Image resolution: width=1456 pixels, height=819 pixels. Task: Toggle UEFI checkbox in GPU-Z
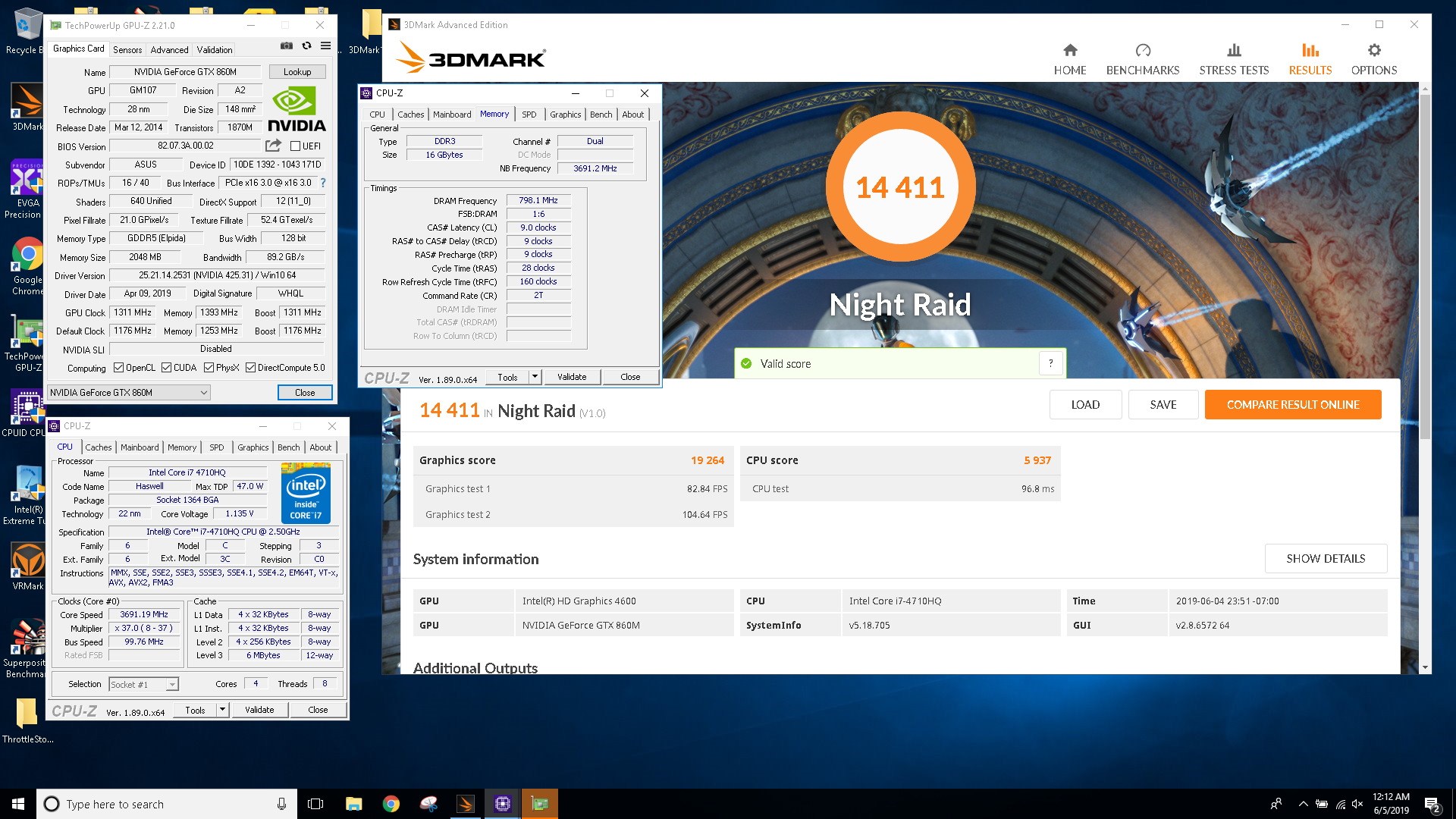(x=296, y=146)
